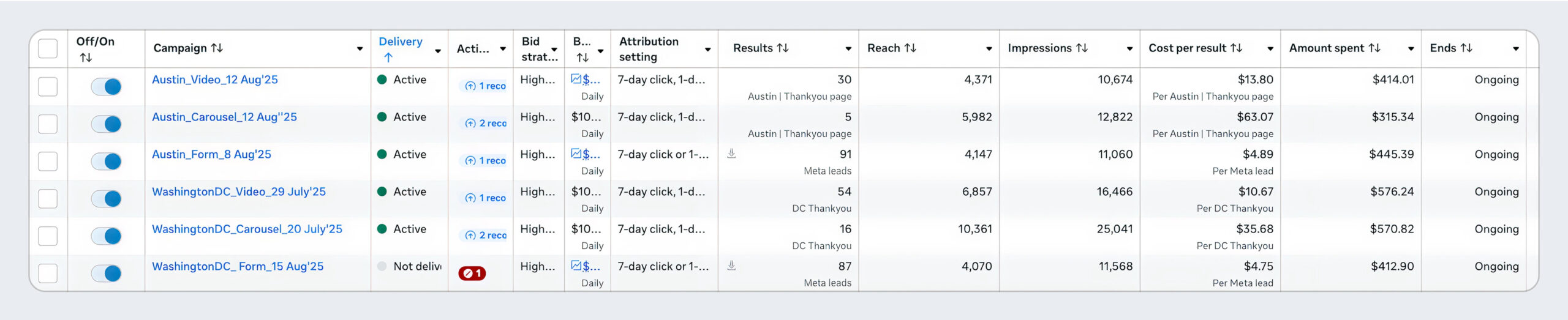Sort by the Delivery column header

pos(401,42)
